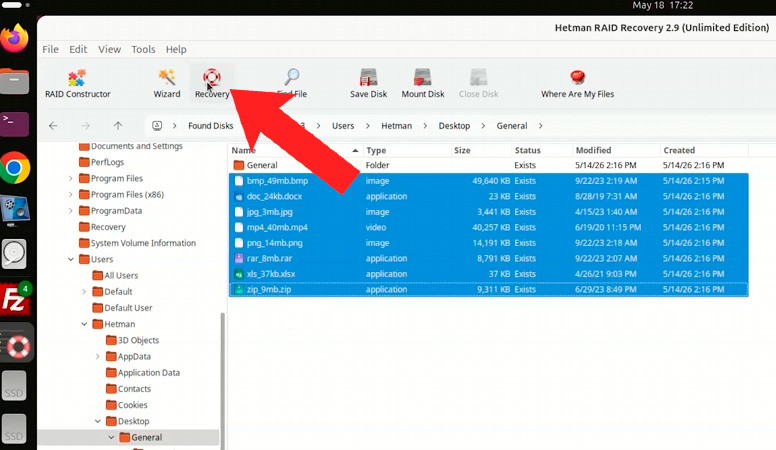The image size is (776, 450).
Task: Click the Recovery lifebuoy icon
Action: coord(212,77)
